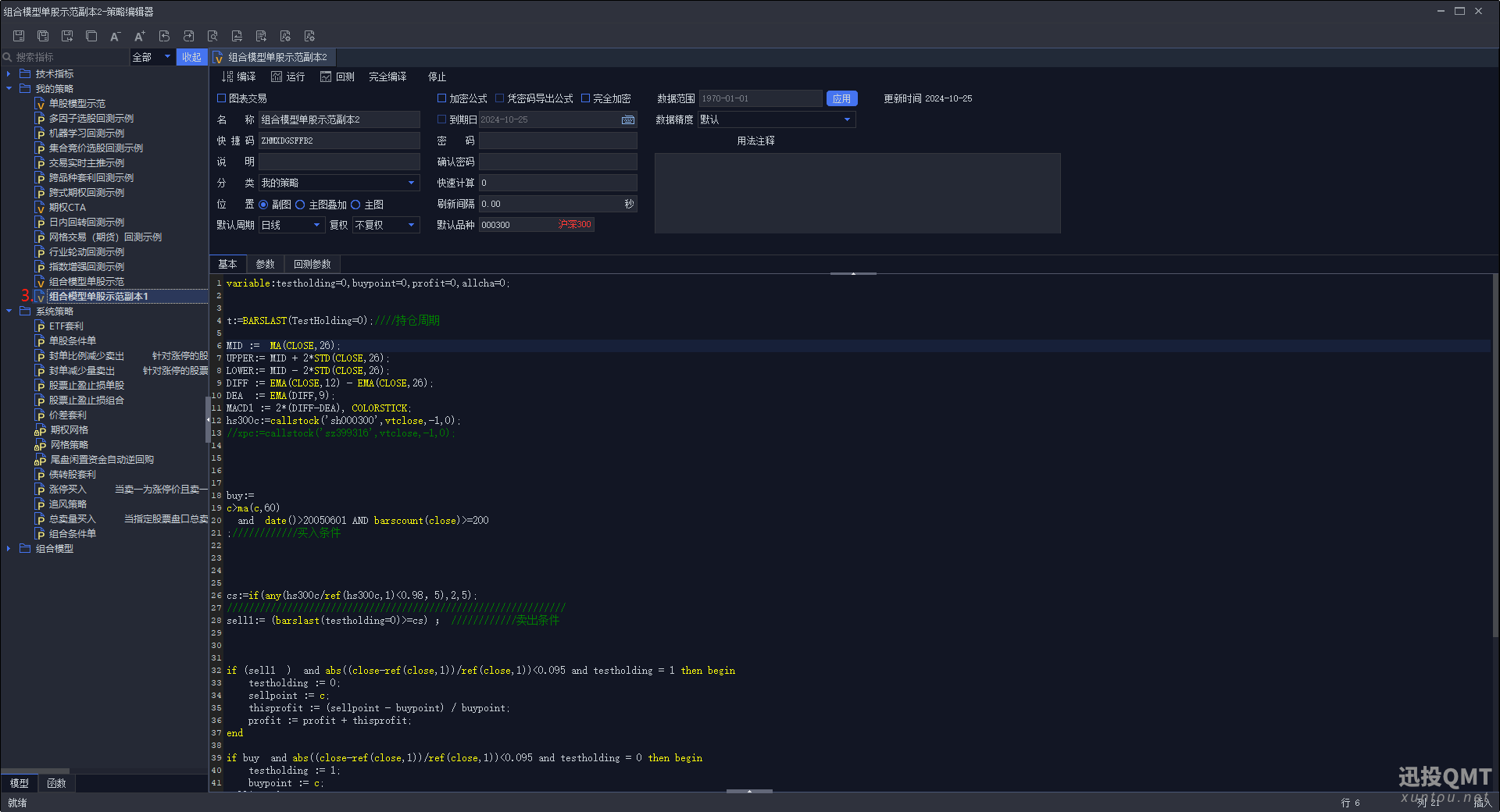Increase font size with A+ icon
This screenshot has width=1500, height=812.
(x=140, y=36)
